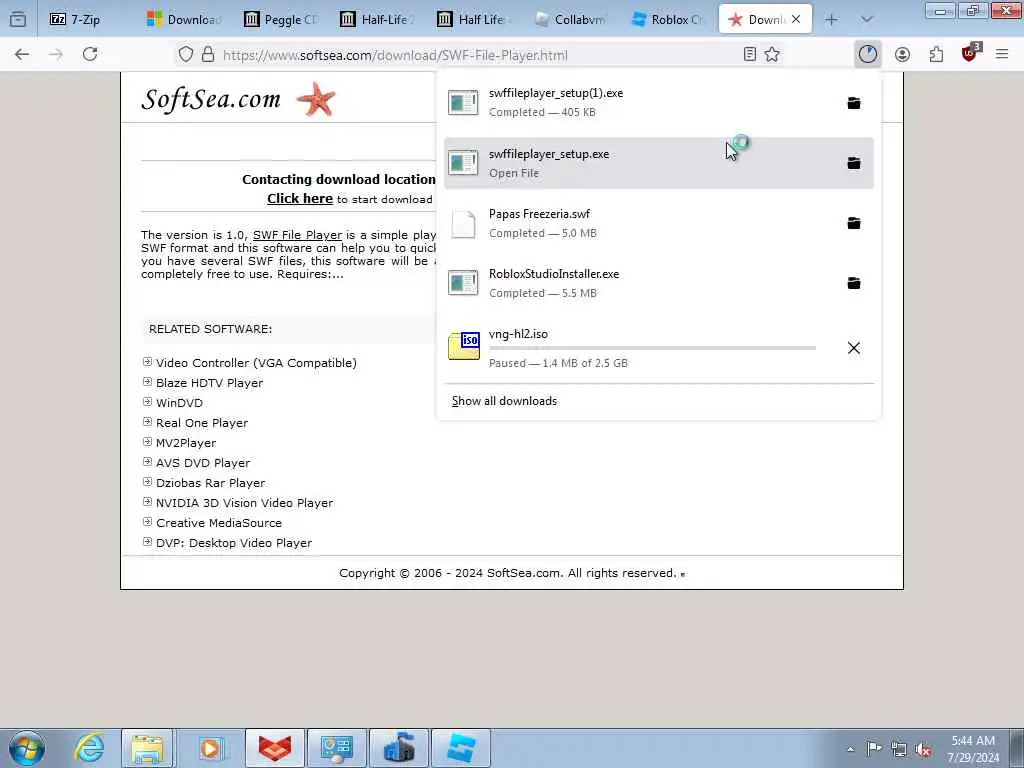
Task: Open Windows Media Player from taskbar
Action: pos(210,748)
